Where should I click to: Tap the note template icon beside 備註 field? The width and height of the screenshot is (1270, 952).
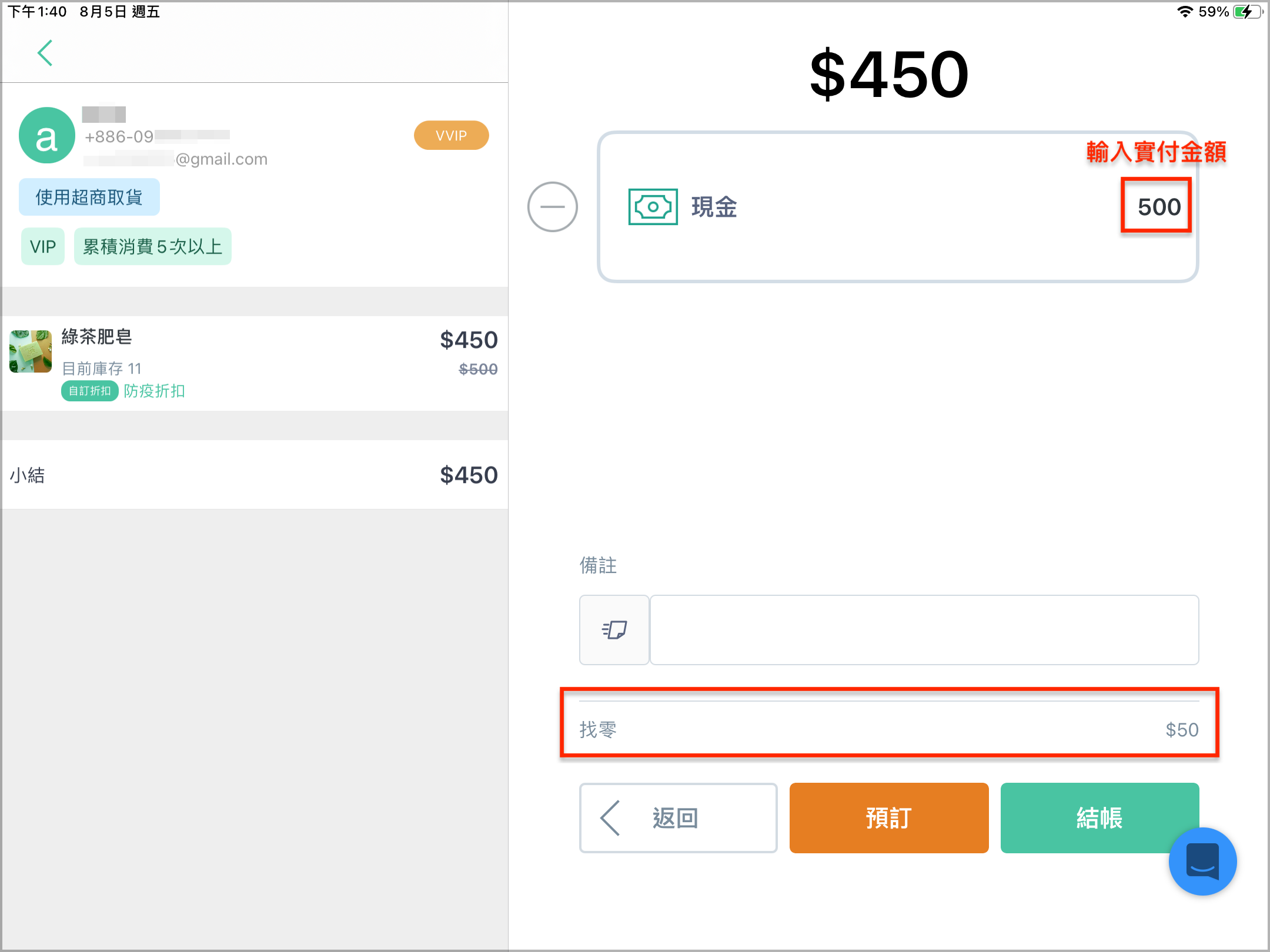pos(614,629)
